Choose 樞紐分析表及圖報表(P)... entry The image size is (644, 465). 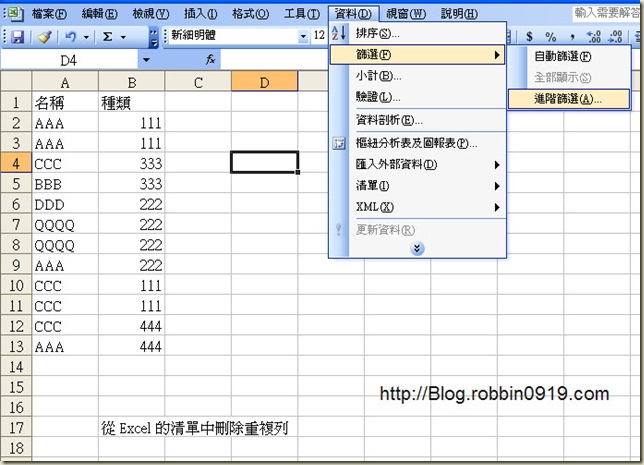(418, 143)
